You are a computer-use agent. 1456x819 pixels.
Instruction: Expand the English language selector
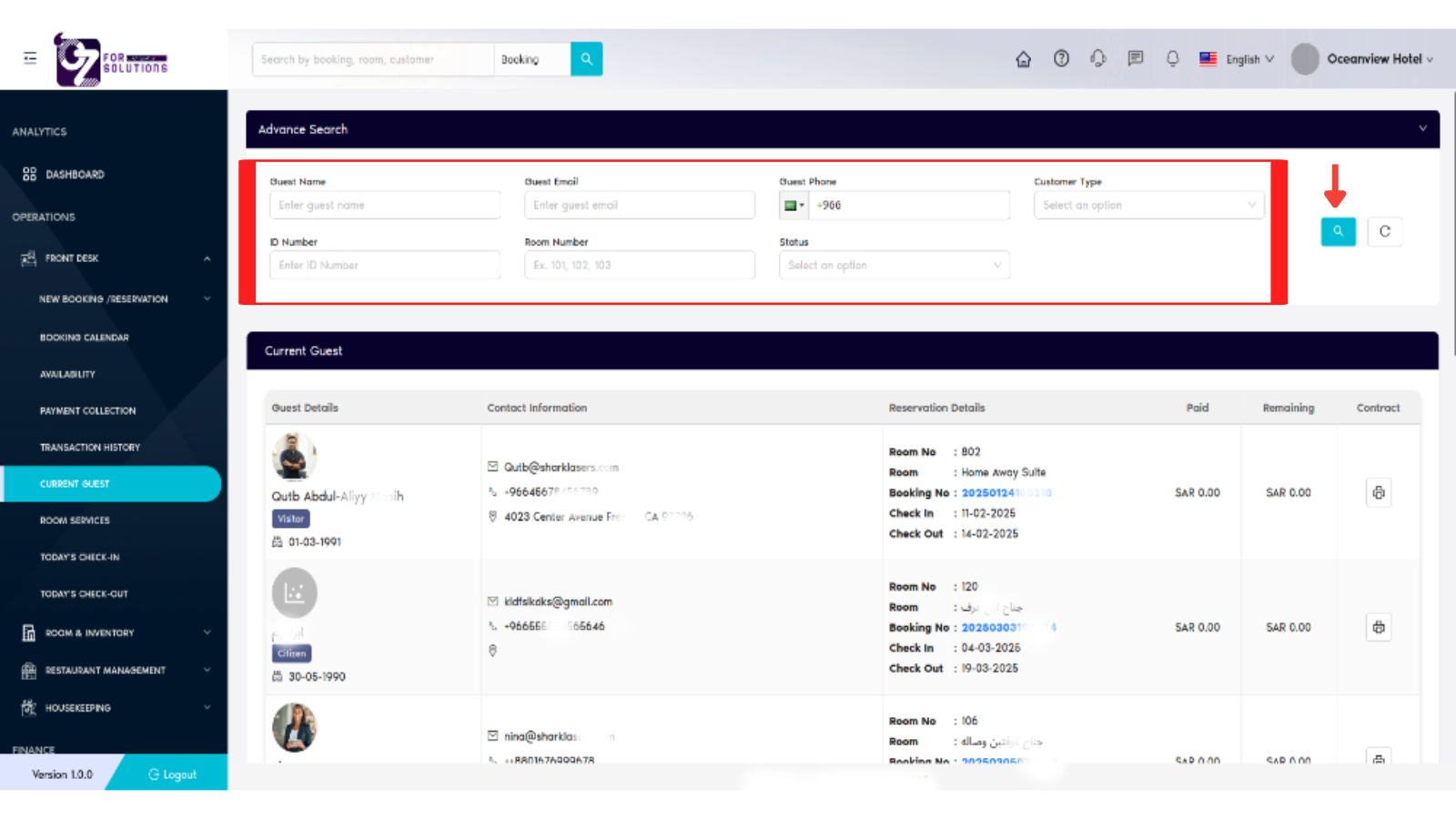click(x=1238, y=59)
